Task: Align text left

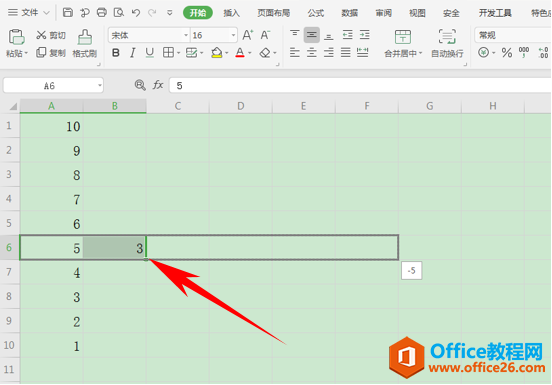Action: click(295, 53)
